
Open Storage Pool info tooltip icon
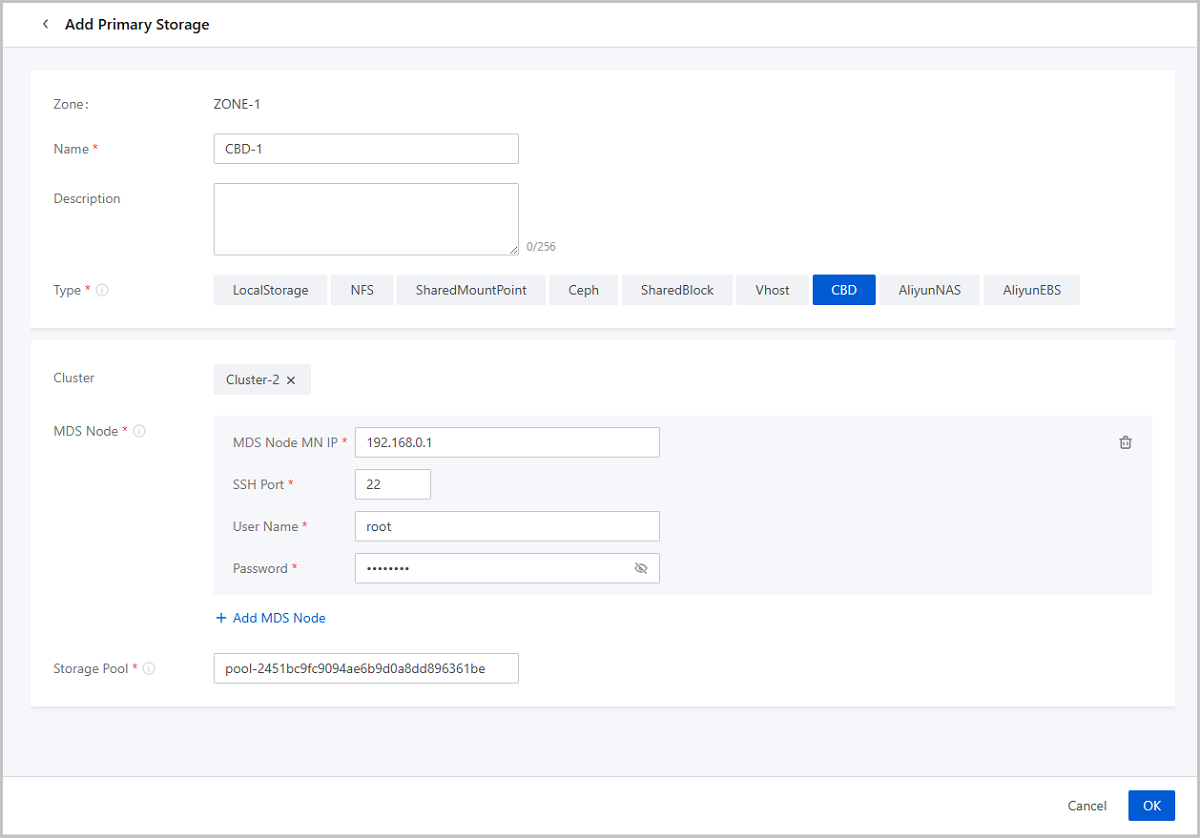click(149, 668)
